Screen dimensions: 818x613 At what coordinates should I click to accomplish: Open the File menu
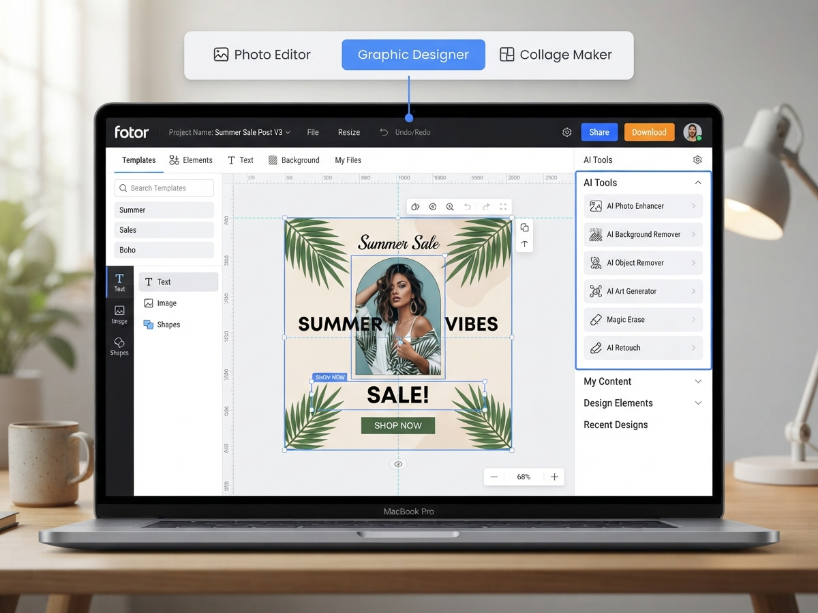(x=313, y=133)
